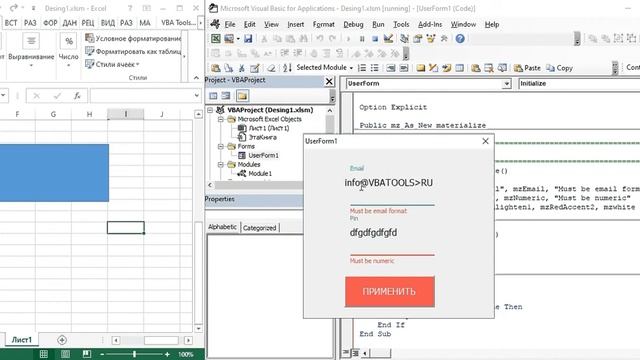
Task: Select UserForm1 in the project tree
Action: (263, 155)
